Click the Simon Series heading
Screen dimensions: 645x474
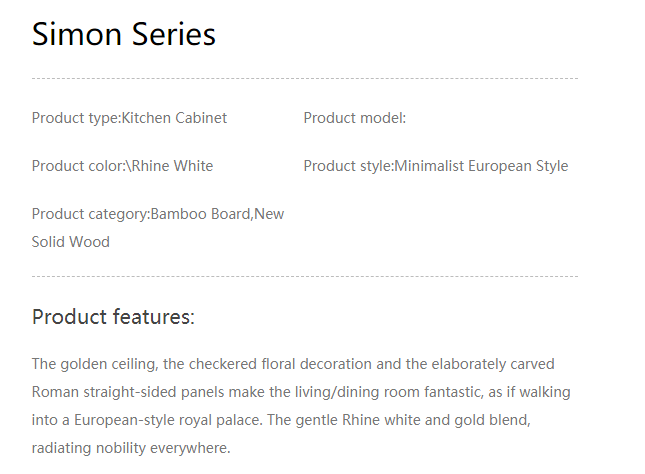(x=123, y=34)
